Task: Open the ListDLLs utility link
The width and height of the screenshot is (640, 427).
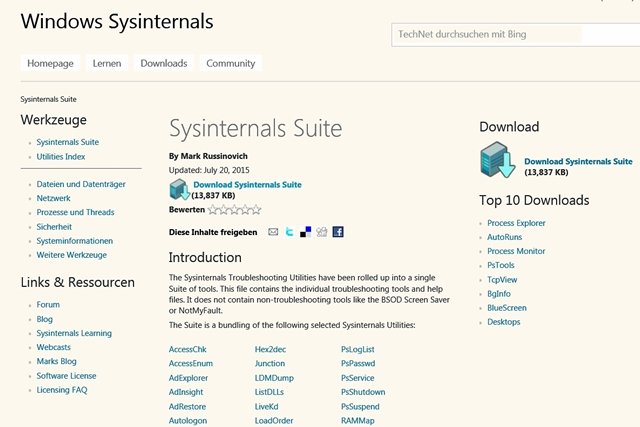Action: point(269,392)
